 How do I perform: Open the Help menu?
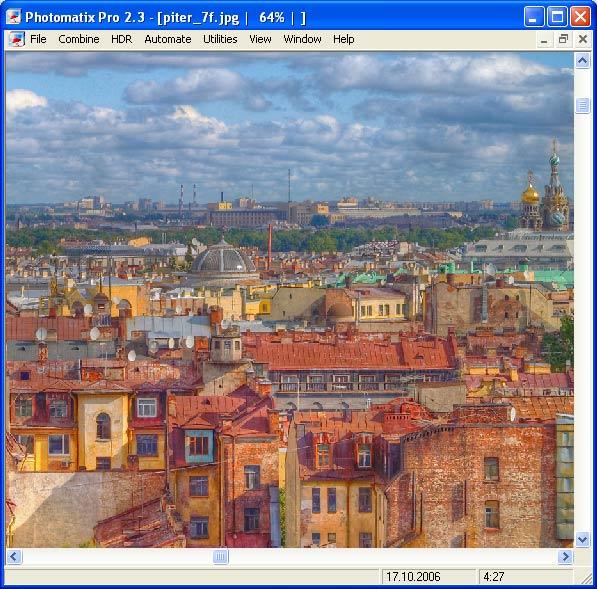343,39
